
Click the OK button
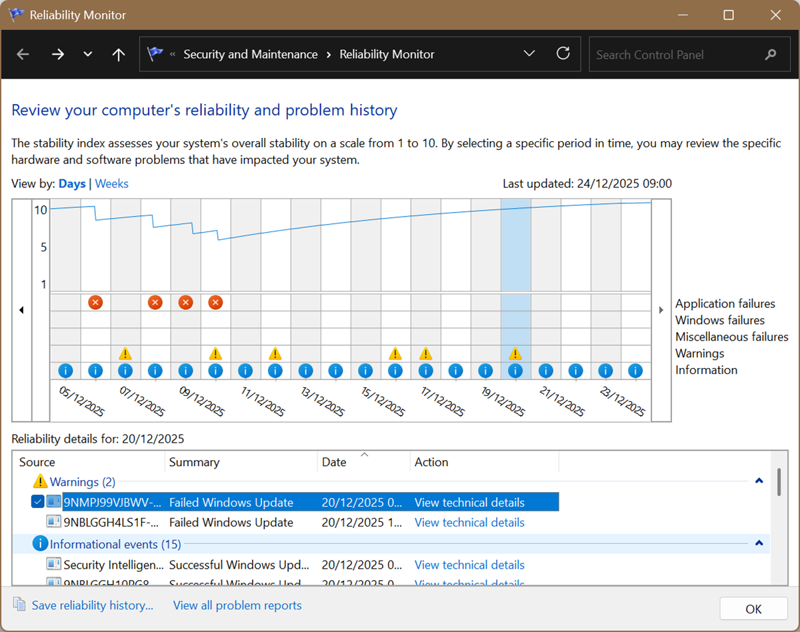click(x=753, y=608)
